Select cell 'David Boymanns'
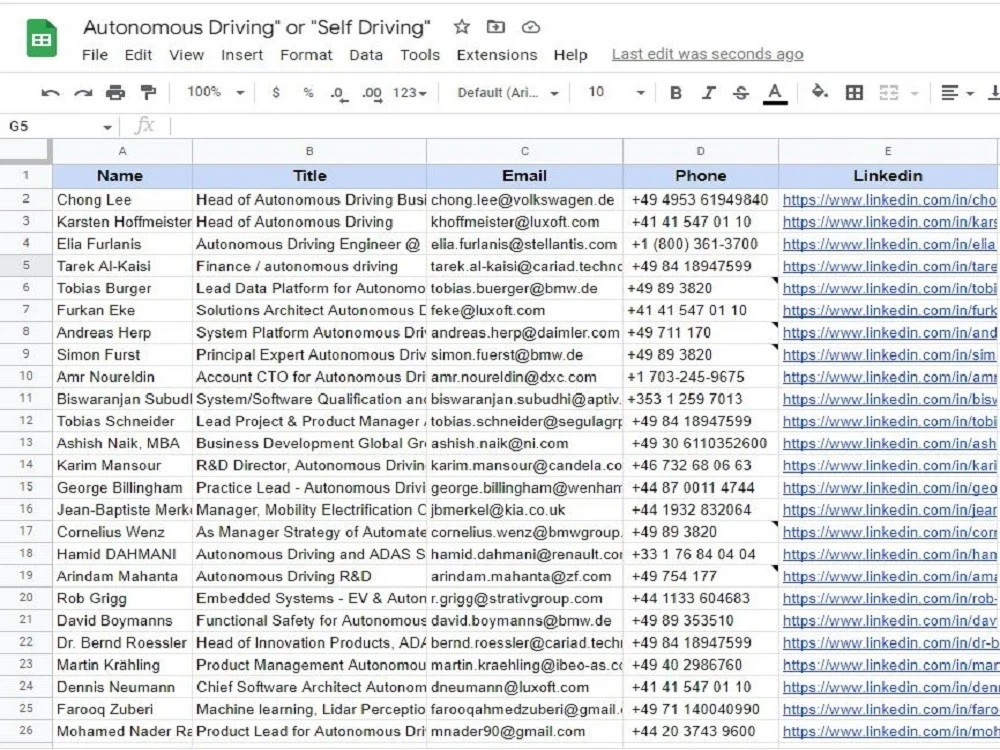Viewport: 1000px width, 750px height. [x=122, y=621]
